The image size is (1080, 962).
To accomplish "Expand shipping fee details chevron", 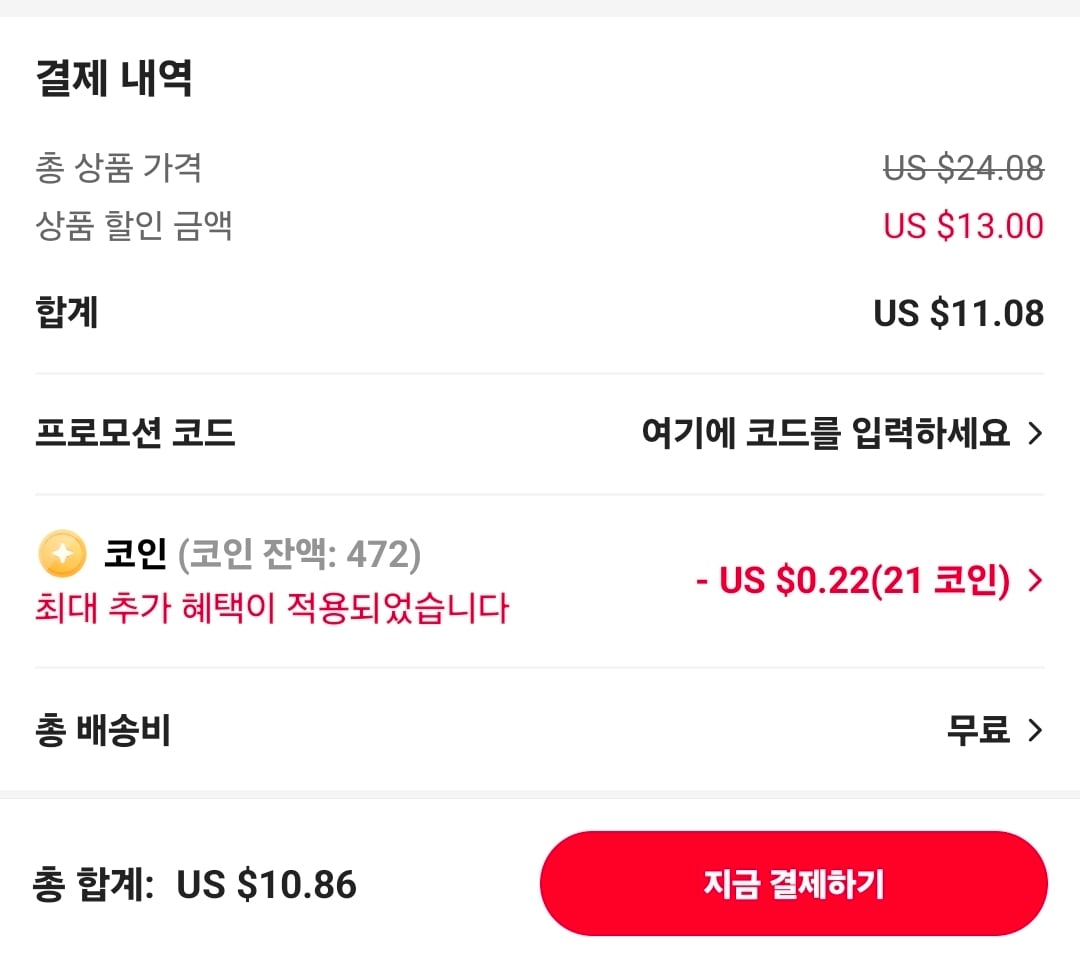I will (x=1035, y=731).
